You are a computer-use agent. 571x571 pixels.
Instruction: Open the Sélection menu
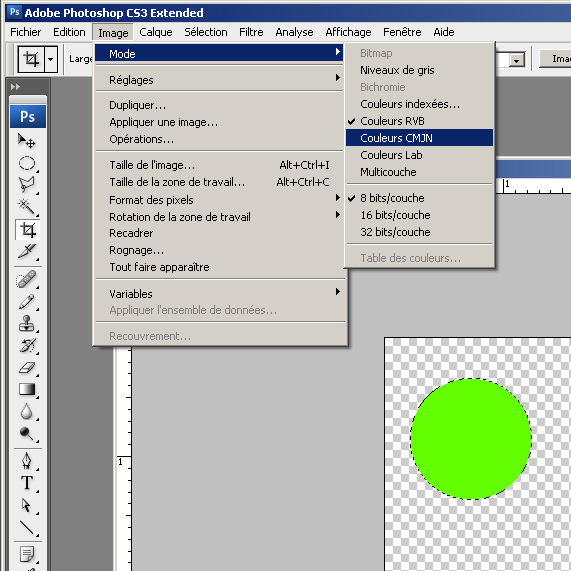tap(206, 32)
